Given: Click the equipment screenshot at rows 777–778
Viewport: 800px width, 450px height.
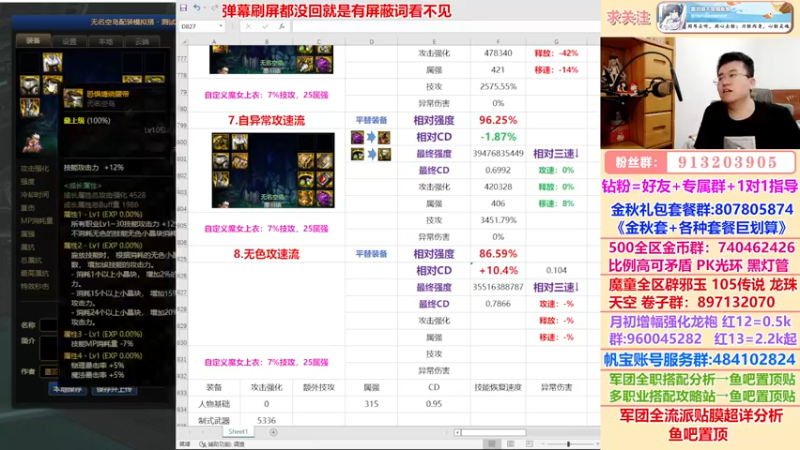Looking at the screenshot, I should coord(271,59).
